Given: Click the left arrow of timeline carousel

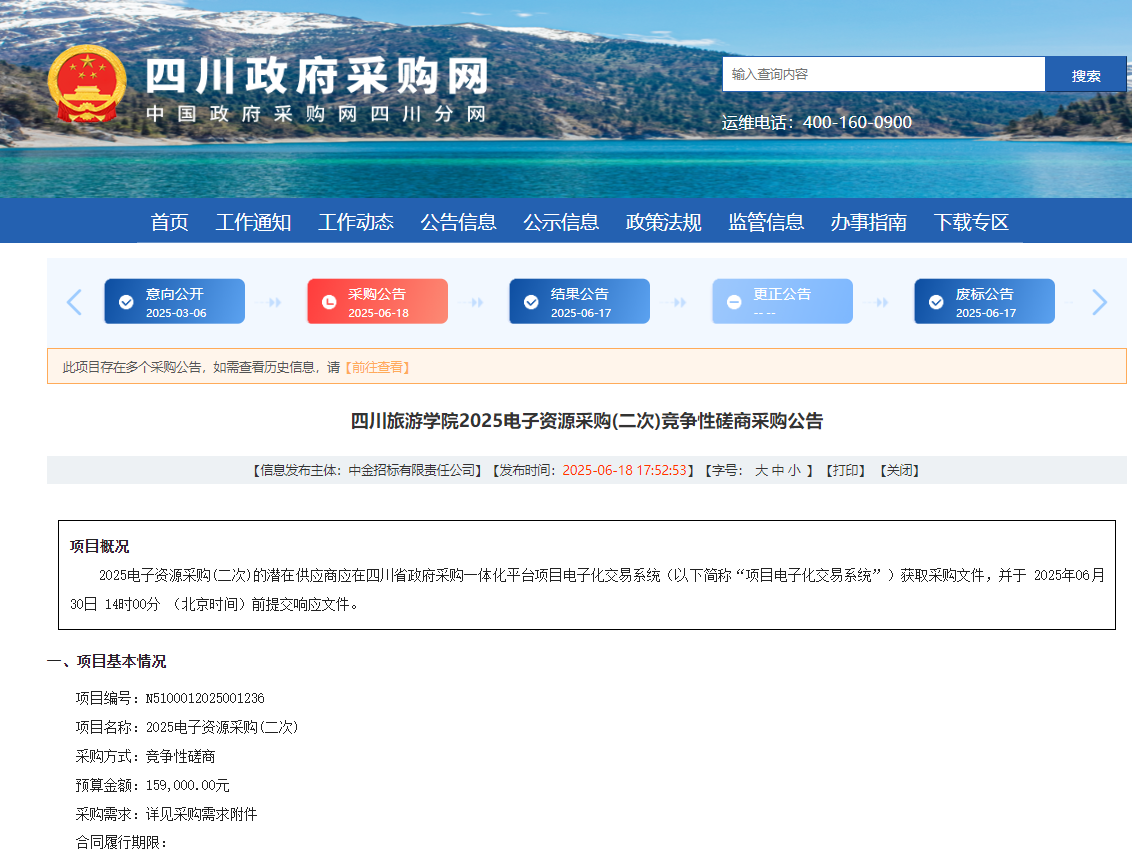Looking at the screenshot, I should (74, 302).
